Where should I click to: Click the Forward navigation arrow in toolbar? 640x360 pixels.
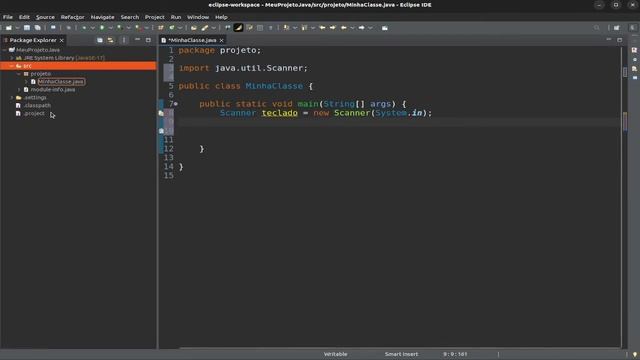point(362,28)
